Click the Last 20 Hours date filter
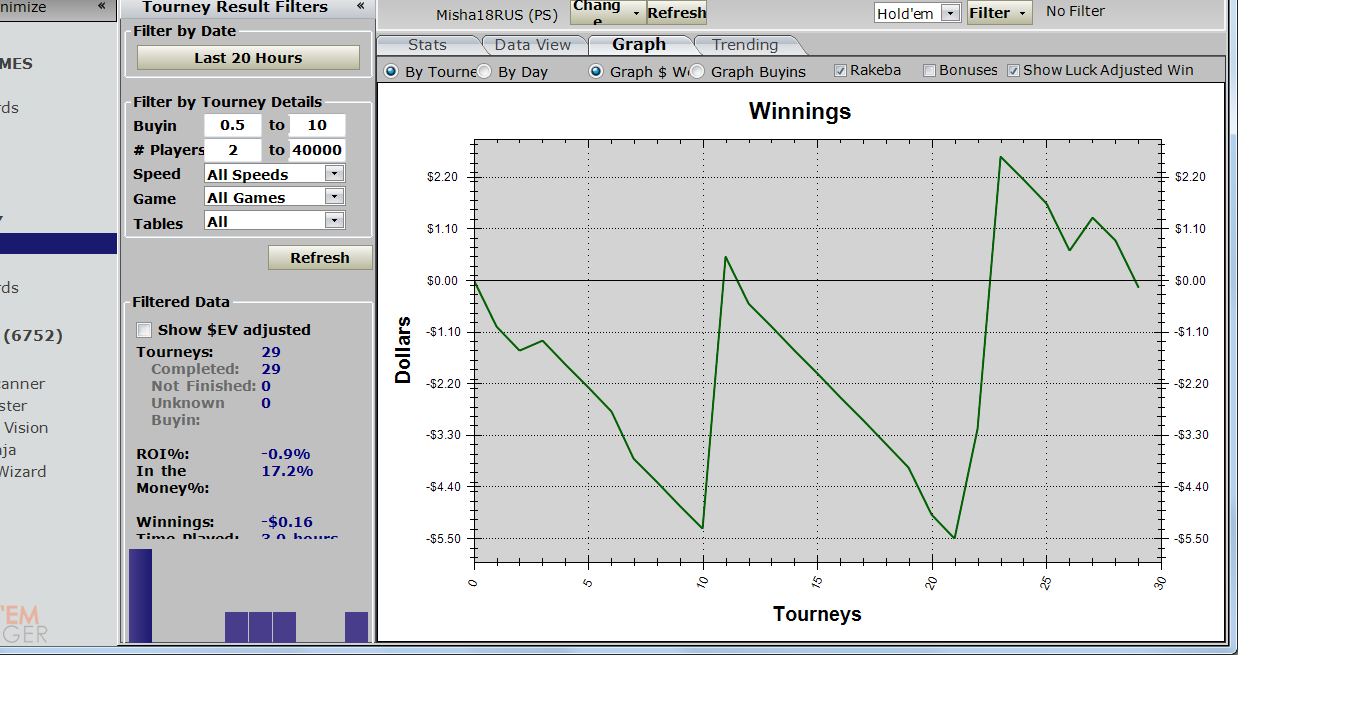This screenshot has width=1362, height=726. [248, 58]
